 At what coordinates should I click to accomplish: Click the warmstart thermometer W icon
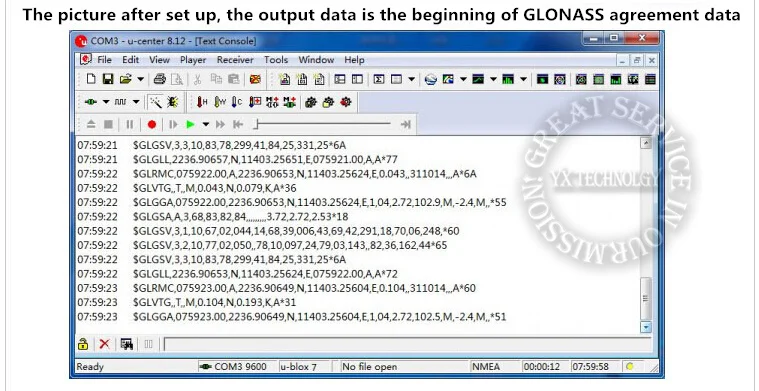coord(220,102)
